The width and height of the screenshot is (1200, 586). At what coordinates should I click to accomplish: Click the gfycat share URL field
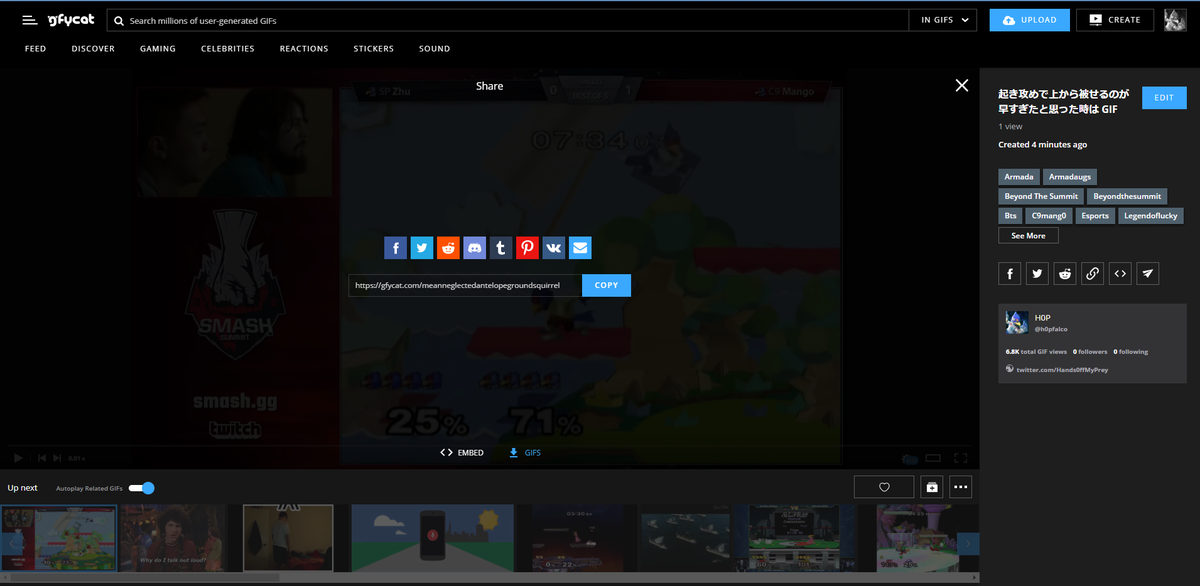click(x=465, y=285)
